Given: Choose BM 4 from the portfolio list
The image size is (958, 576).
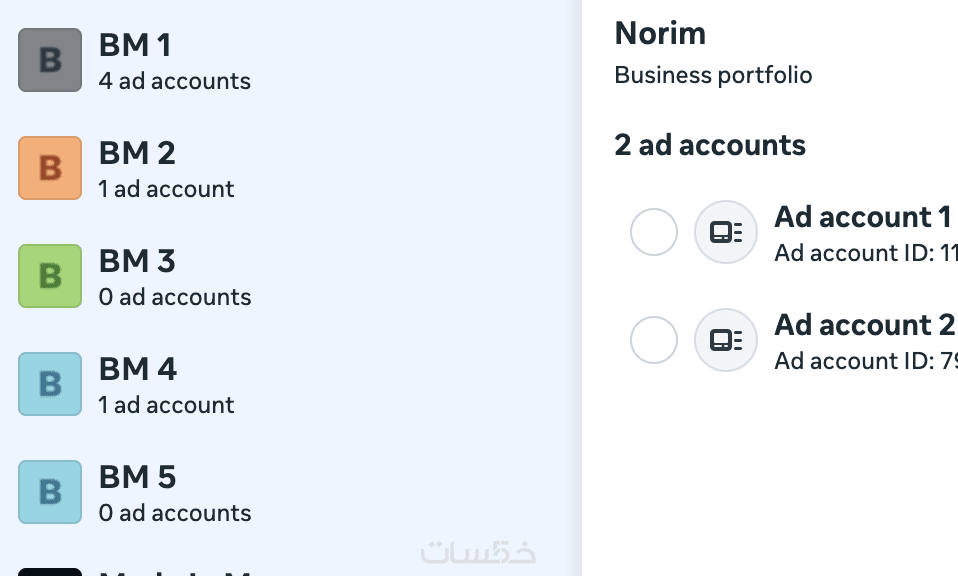Looking at the screenshot, I should (138, 369).
